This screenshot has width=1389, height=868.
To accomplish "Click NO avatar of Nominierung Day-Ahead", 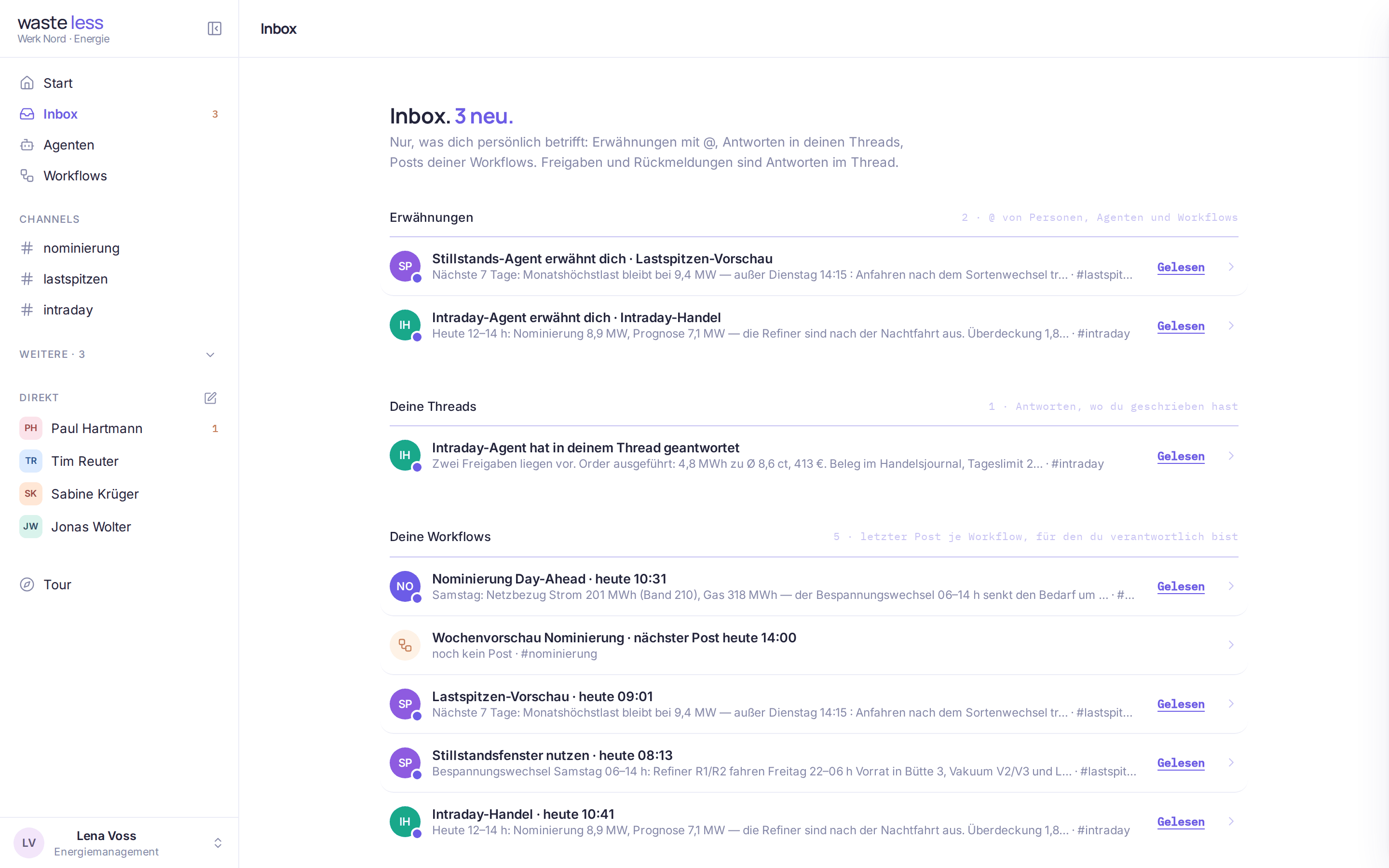I will point(405,586).
